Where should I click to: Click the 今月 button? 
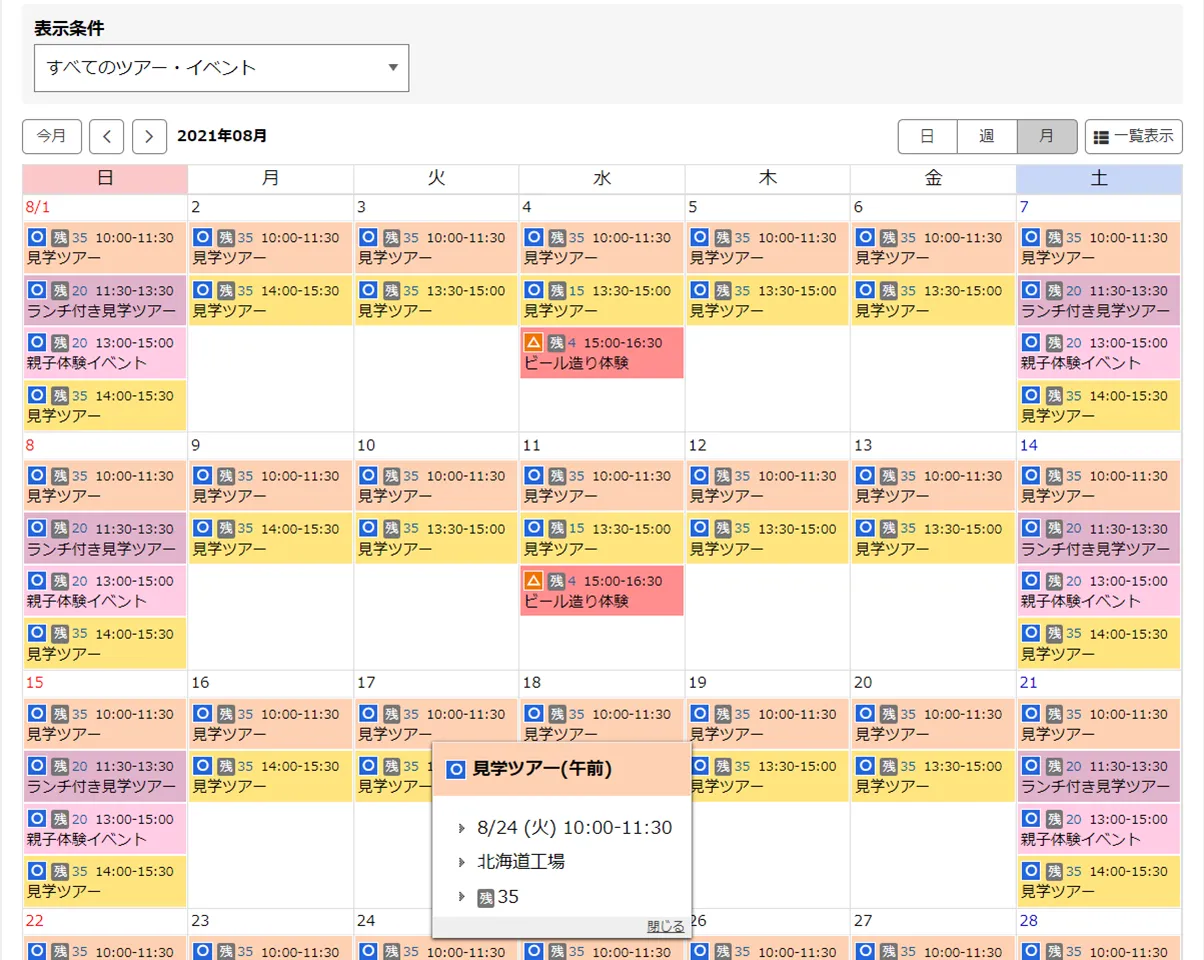(52, 136)
